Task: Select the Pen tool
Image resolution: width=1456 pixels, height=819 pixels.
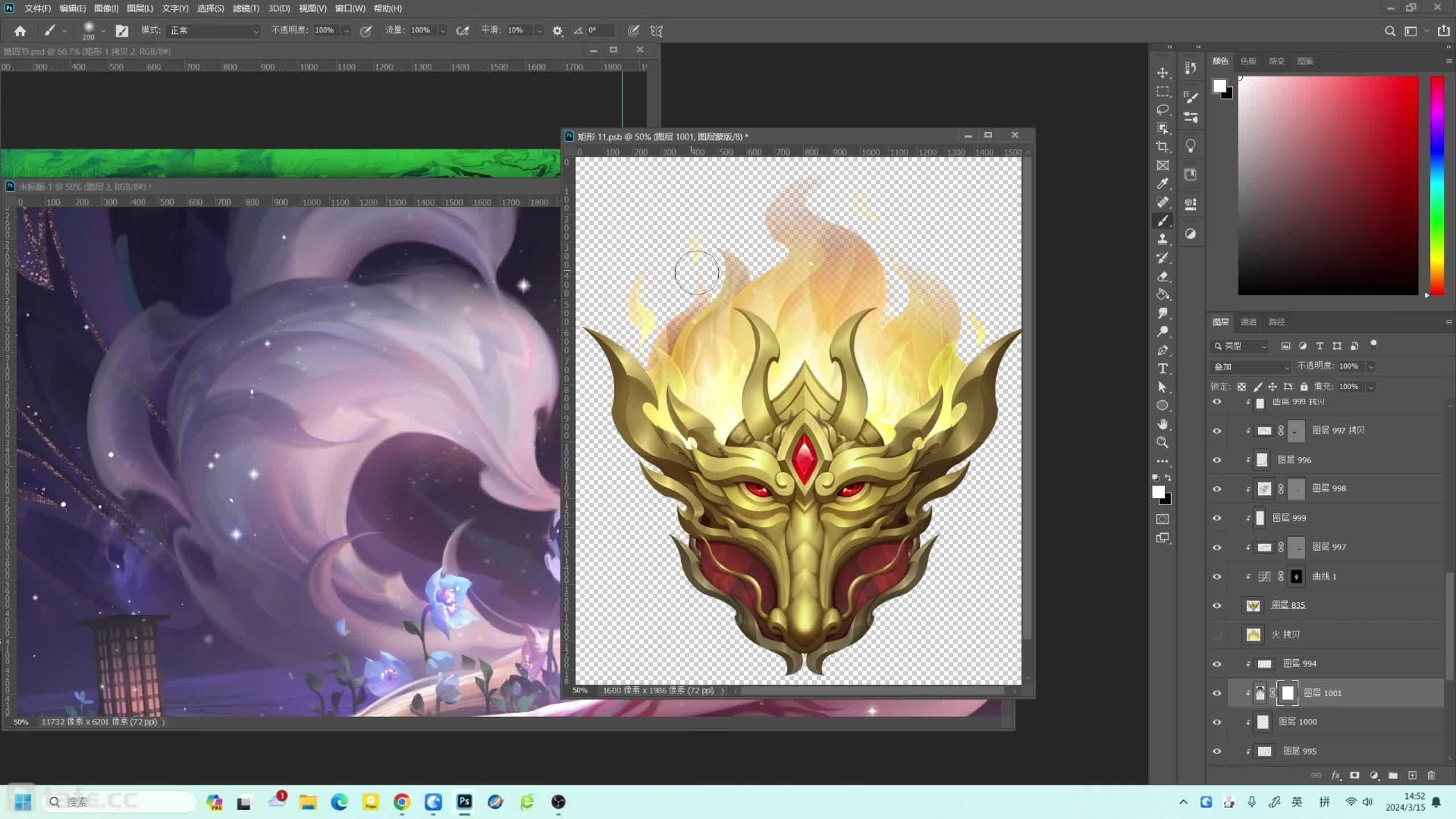Action: click(x=1163, y=350)
